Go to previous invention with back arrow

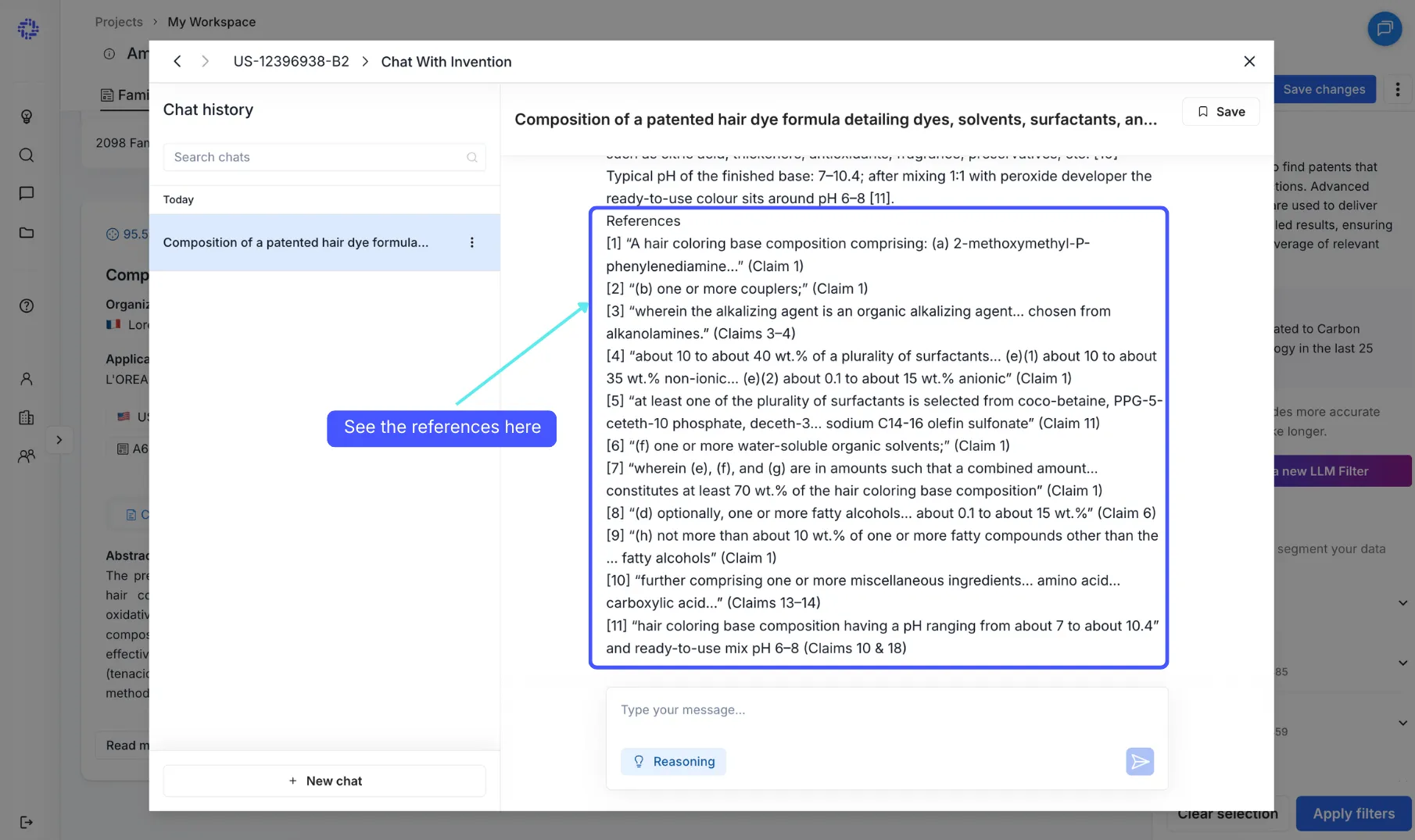[177, 61]
